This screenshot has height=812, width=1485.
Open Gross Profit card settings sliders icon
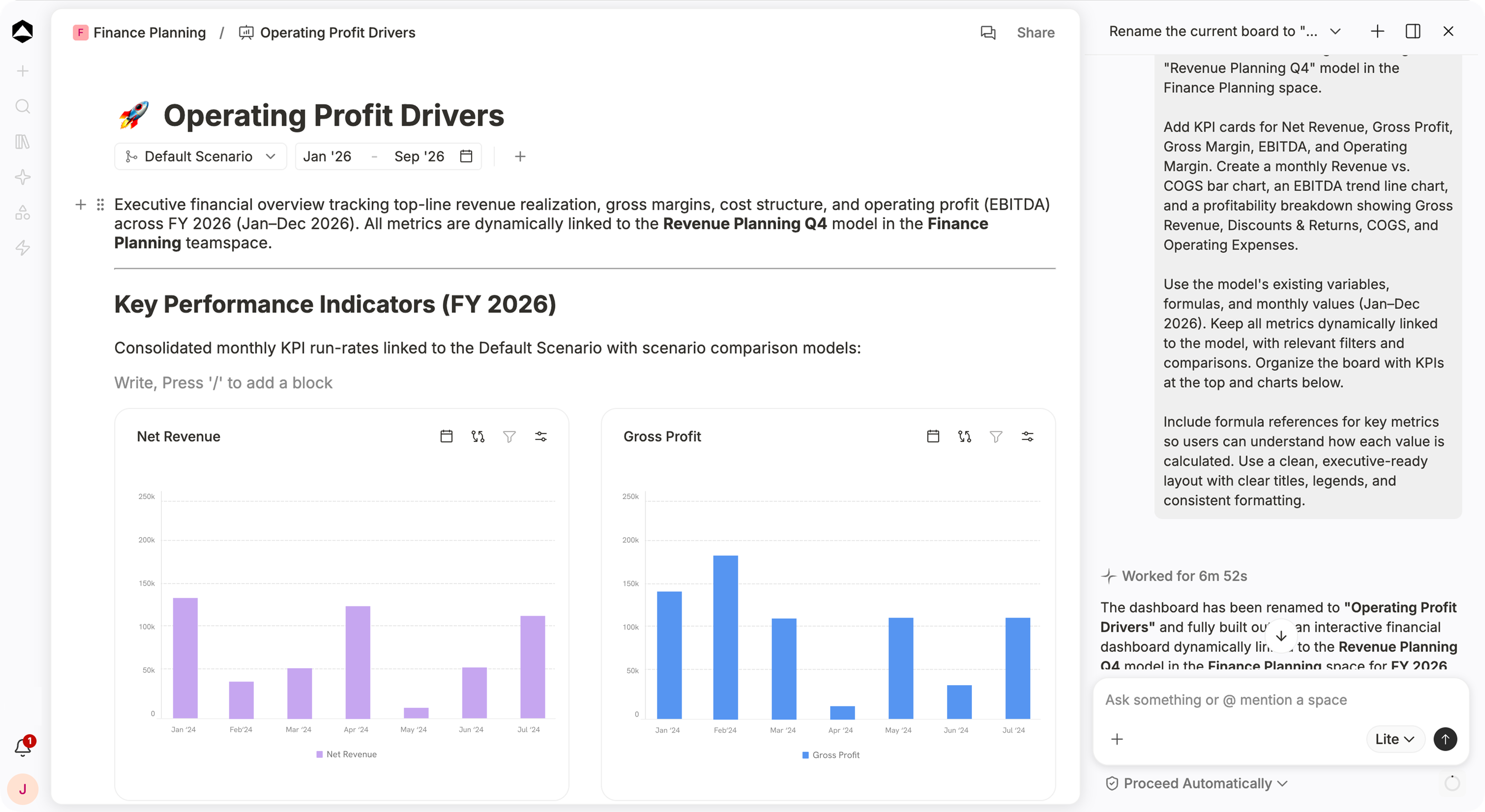tap(1027, 436)
